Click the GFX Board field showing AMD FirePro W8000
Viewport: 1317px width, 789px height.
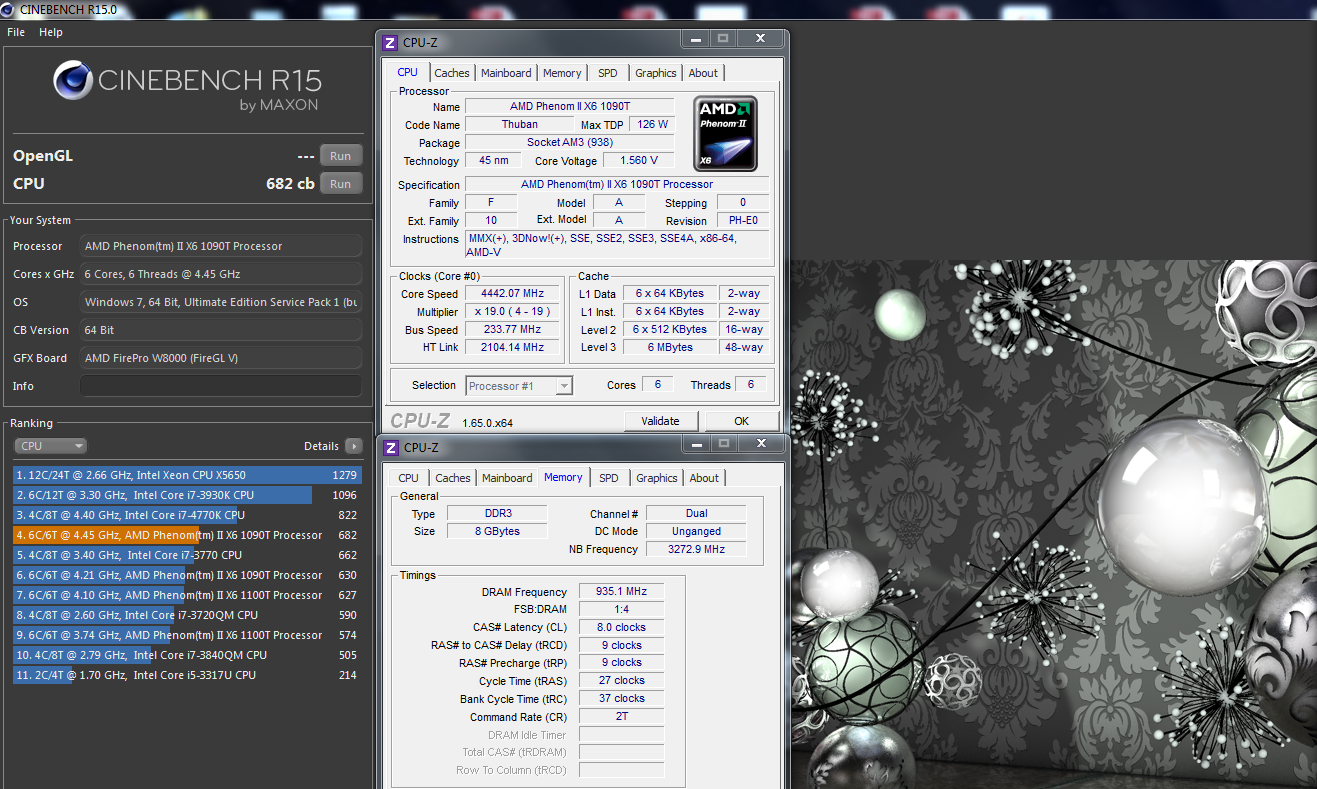(x=220, y=358)
